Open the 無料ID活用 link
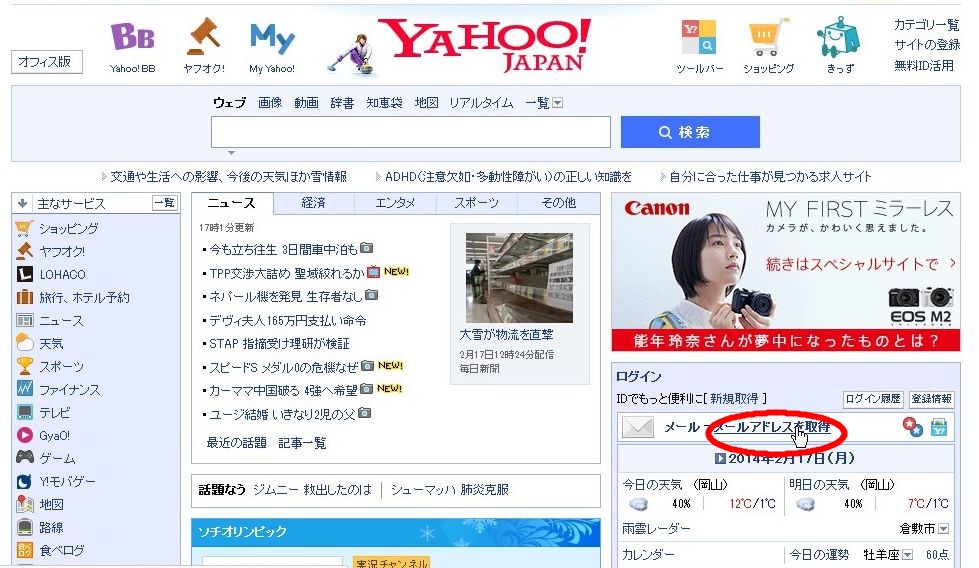This screenshot has height=568, width=979. click(x=923, y=66)
